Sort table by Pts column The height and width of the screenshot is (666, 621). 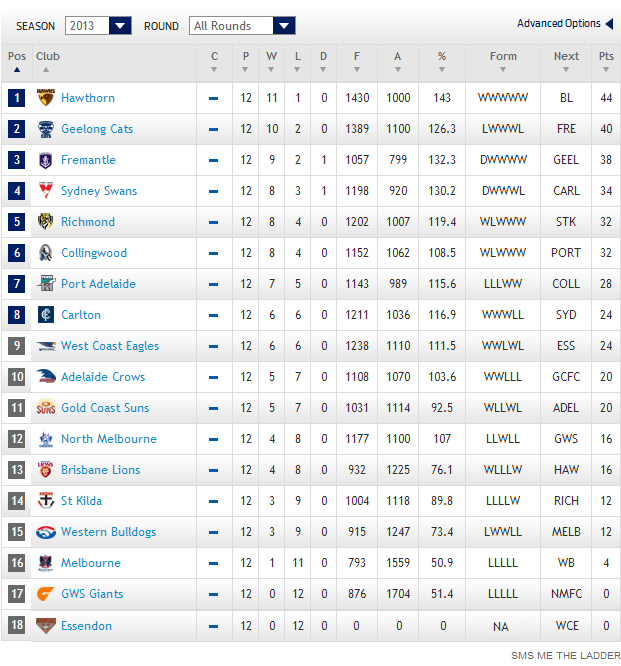[605, 57]
